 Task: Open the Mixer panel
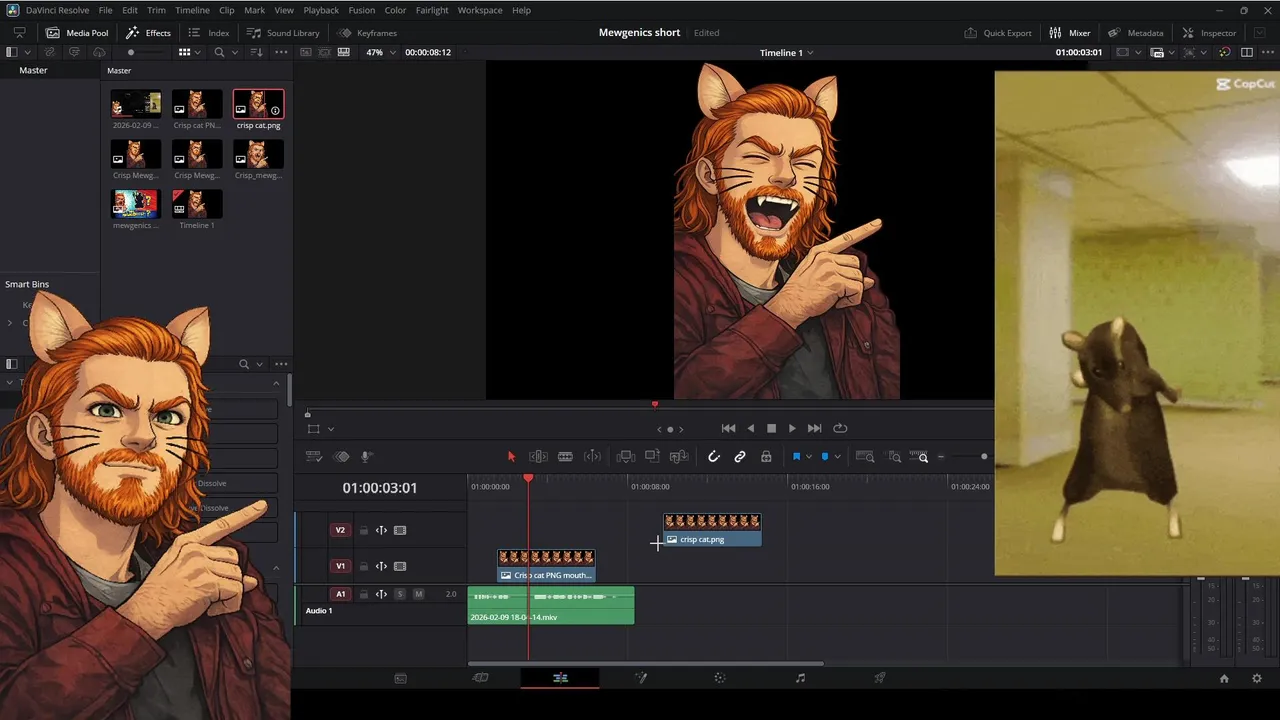pyautogui.click(x=1069, y=33)
